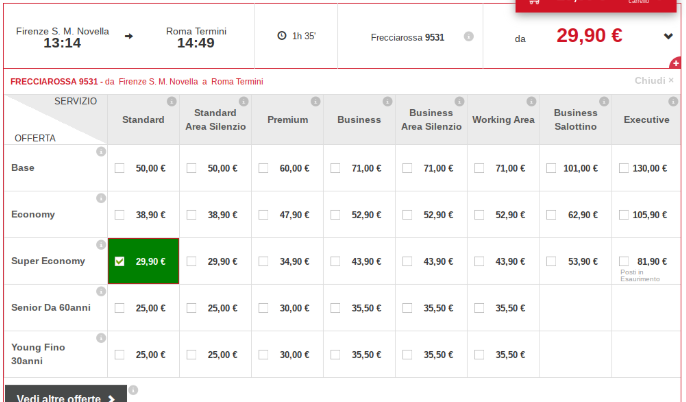Image resolution: width=686 pixels, height=402 pixels.
Task: Select Young Premium 30,00 € checkbox
Action: [263, 355]
